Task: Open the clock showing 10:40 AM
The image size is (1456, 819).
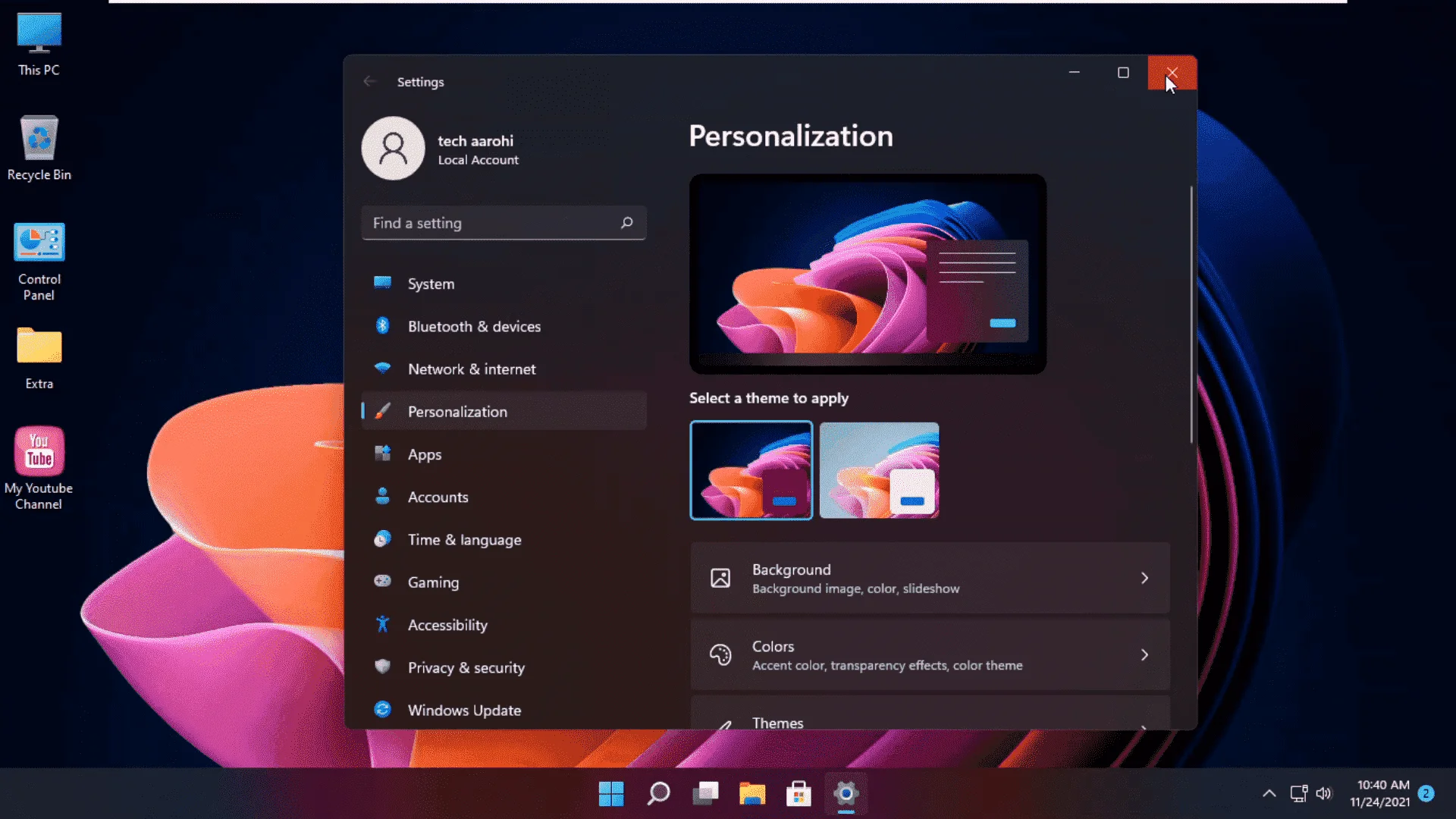Action: (1382, 793)
